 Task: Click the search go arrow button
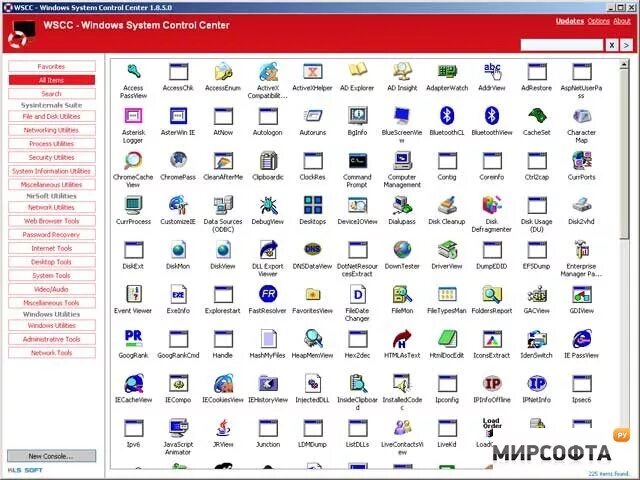(x=627, y=45)
